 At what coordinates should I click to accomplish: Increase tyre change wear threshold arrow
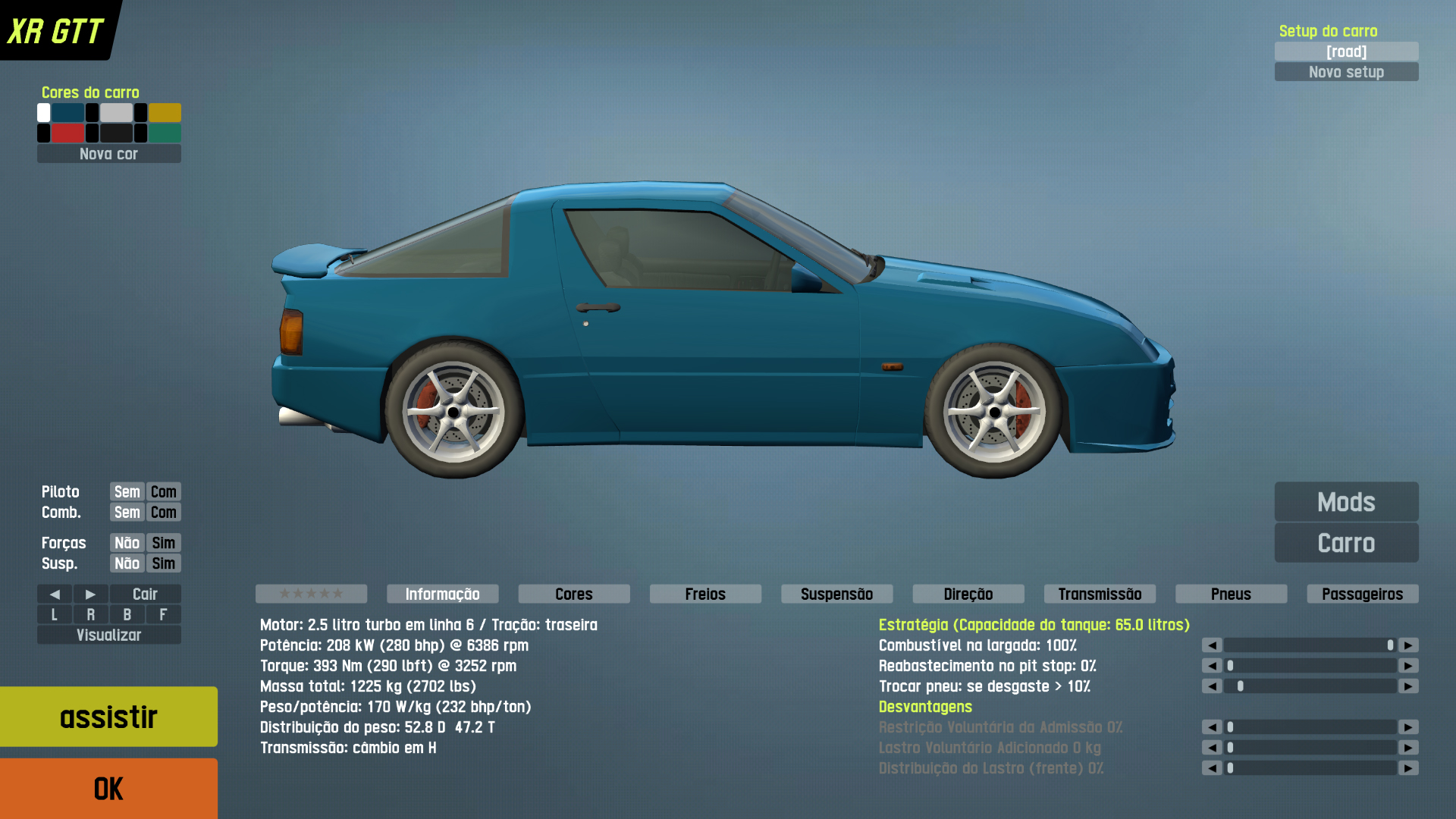click(1408, 686)
